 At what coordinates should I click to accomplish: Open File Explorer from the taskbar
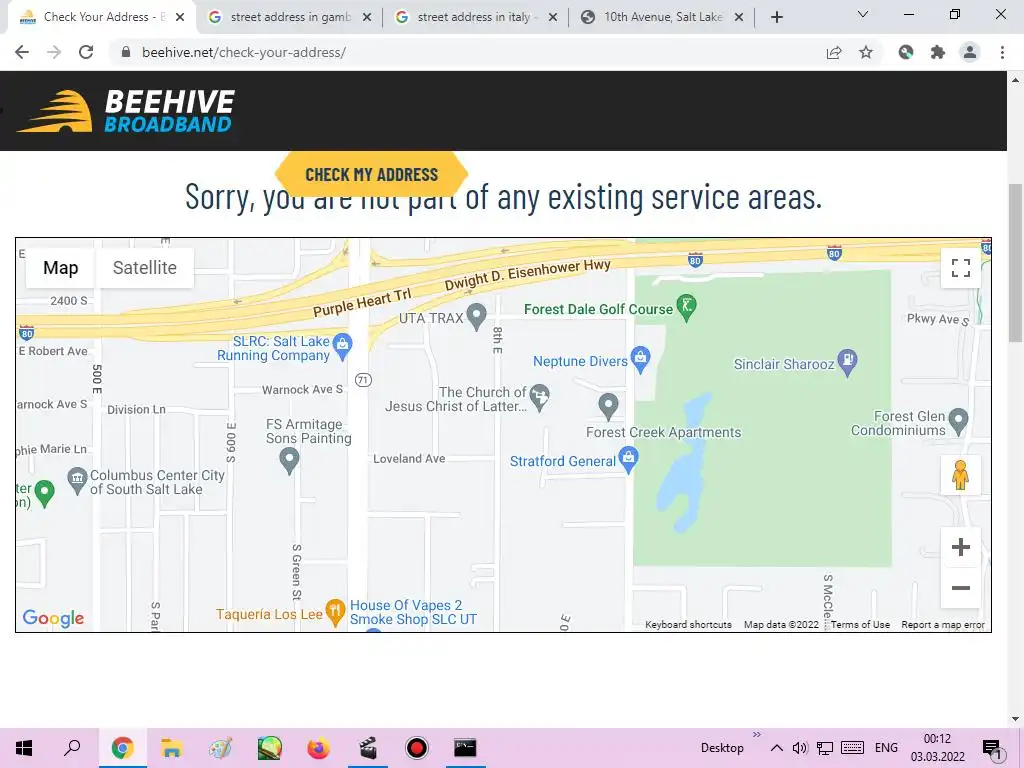[x=171, y=748]
